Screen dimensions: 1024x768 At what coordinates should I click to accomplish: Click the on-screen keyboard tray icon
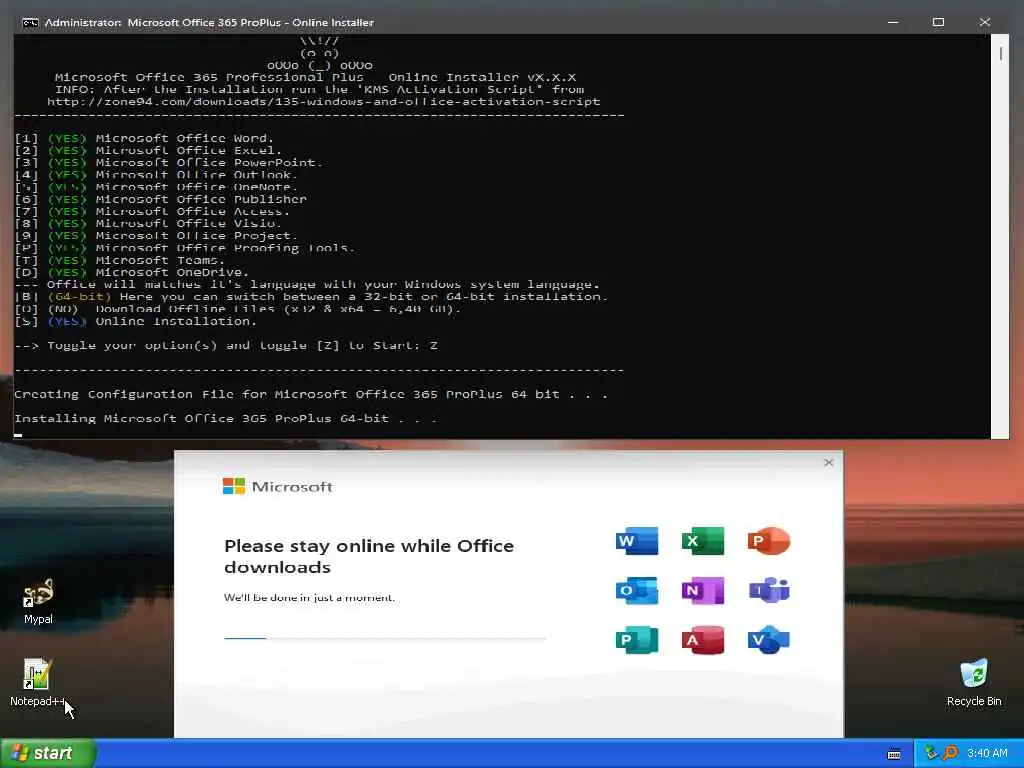click(894, 754)
